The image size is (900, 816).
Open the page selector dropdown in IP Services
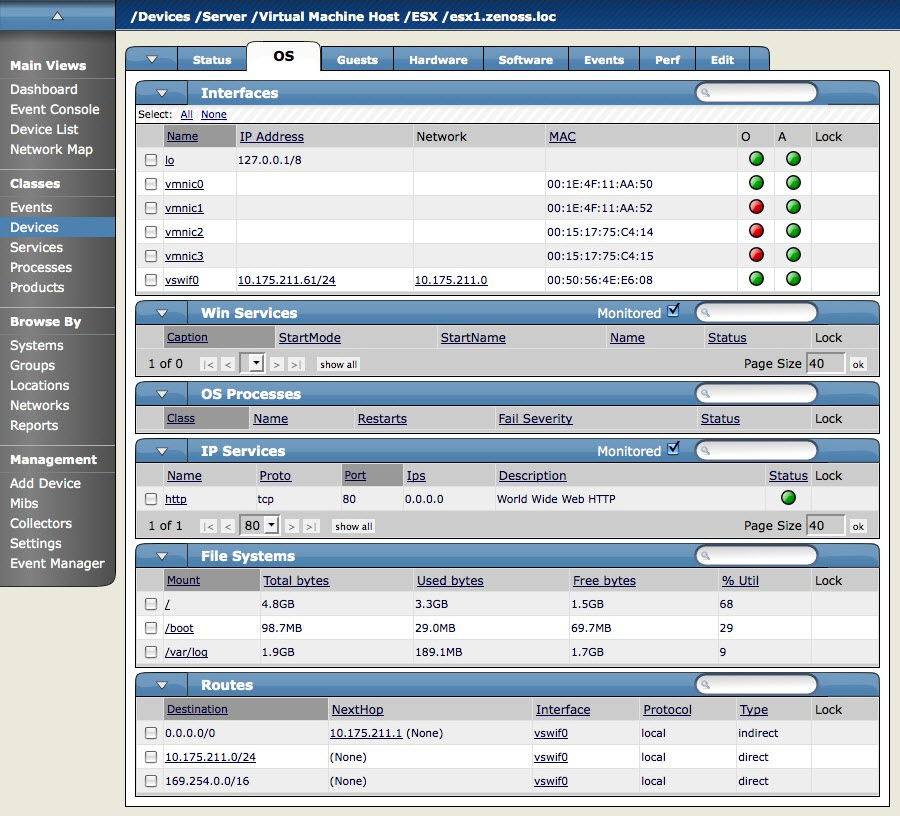click(x=271, y=526)
